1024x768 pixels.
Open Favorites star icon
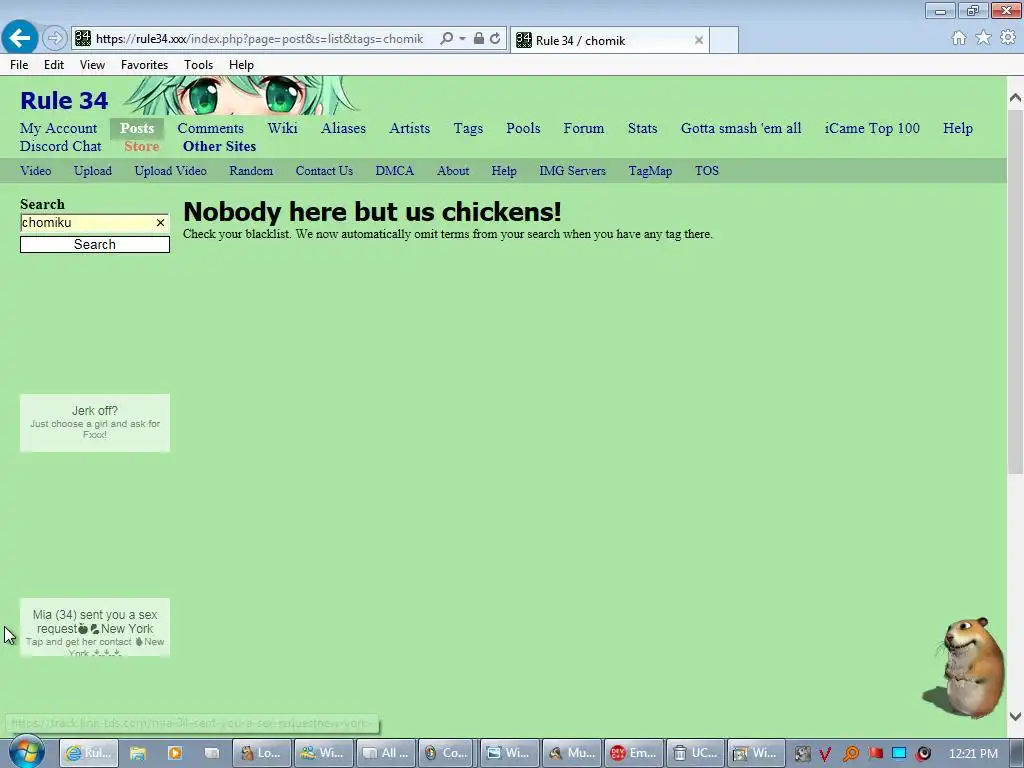[x=983, y=38]
